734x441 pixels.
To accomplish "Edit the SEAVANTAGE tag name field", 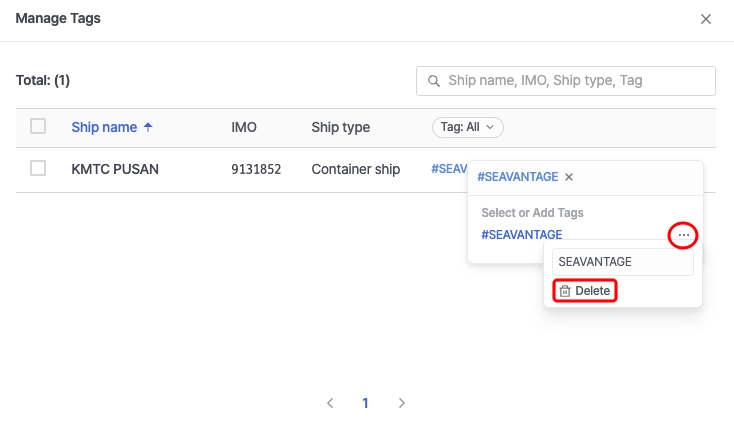I will pos(623,262).
